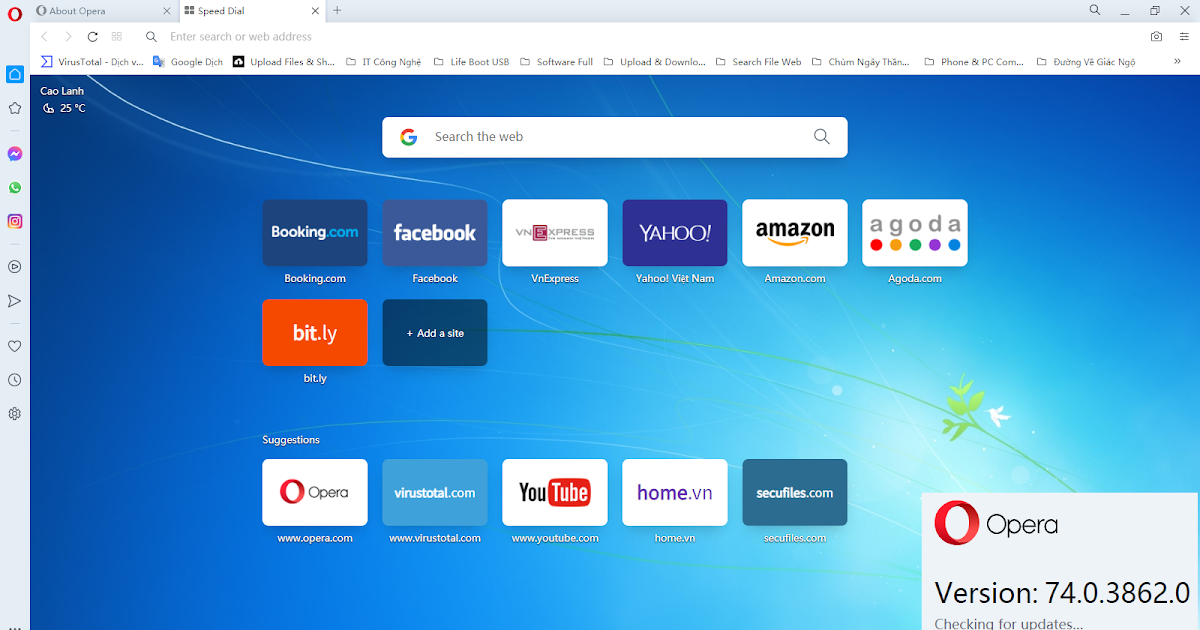Open sidebar setup three-dots icon
The width and height of the screenshot is (1200, 630).
pyautogui.click(x=14, y=626)
